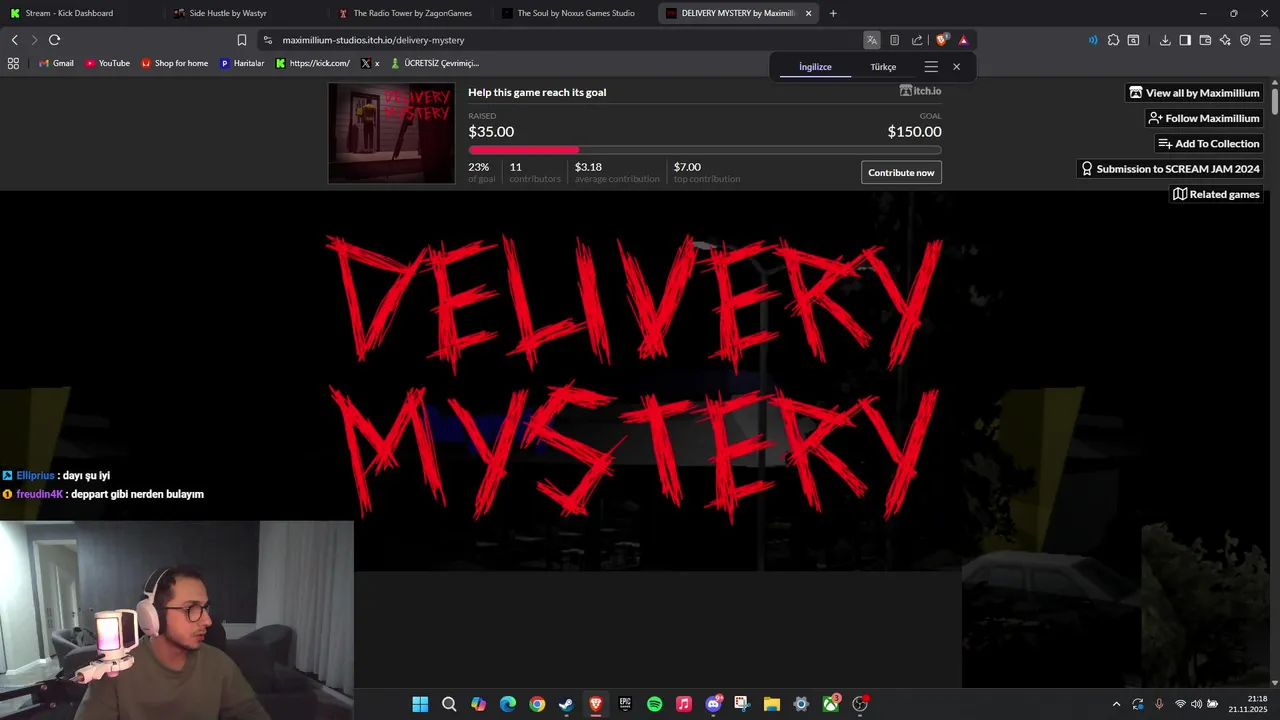
Task: Open OBS Studio from taskbar
Action: (859, 704)
